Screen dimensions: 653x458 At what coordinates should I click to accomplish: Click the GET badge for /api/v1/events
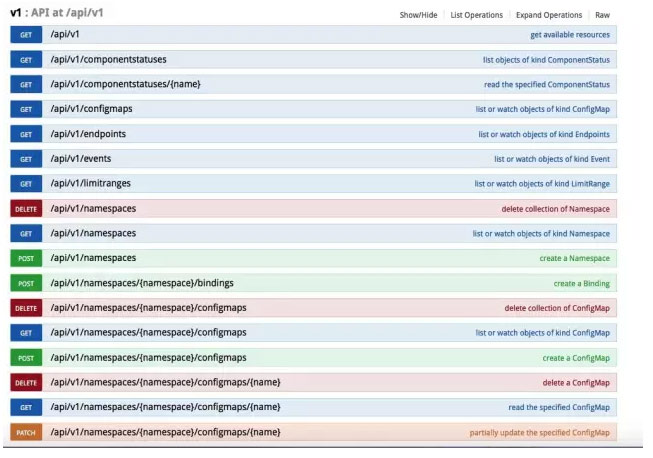coord(26,159)
